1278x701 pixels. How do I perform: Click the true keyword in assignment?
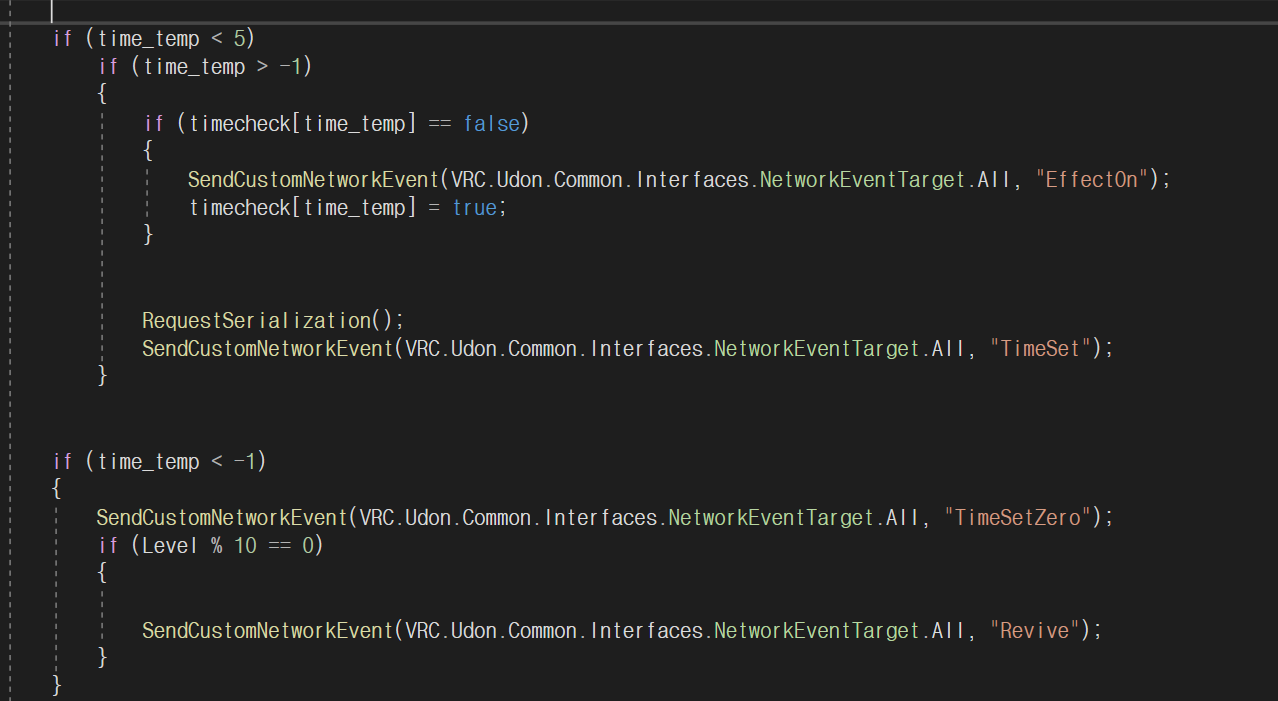tap(474, 208)
